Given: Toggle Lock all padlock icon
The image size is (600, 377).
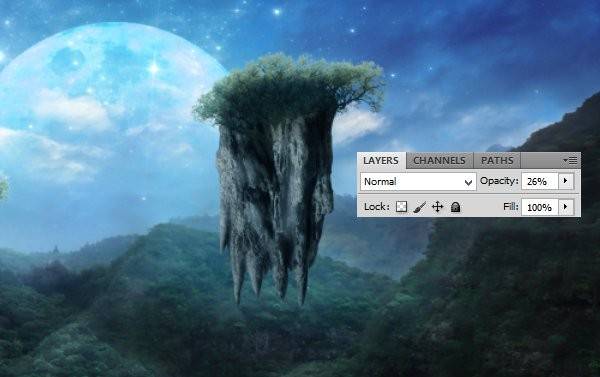Looking at the screenshot, I should [455, 207].
